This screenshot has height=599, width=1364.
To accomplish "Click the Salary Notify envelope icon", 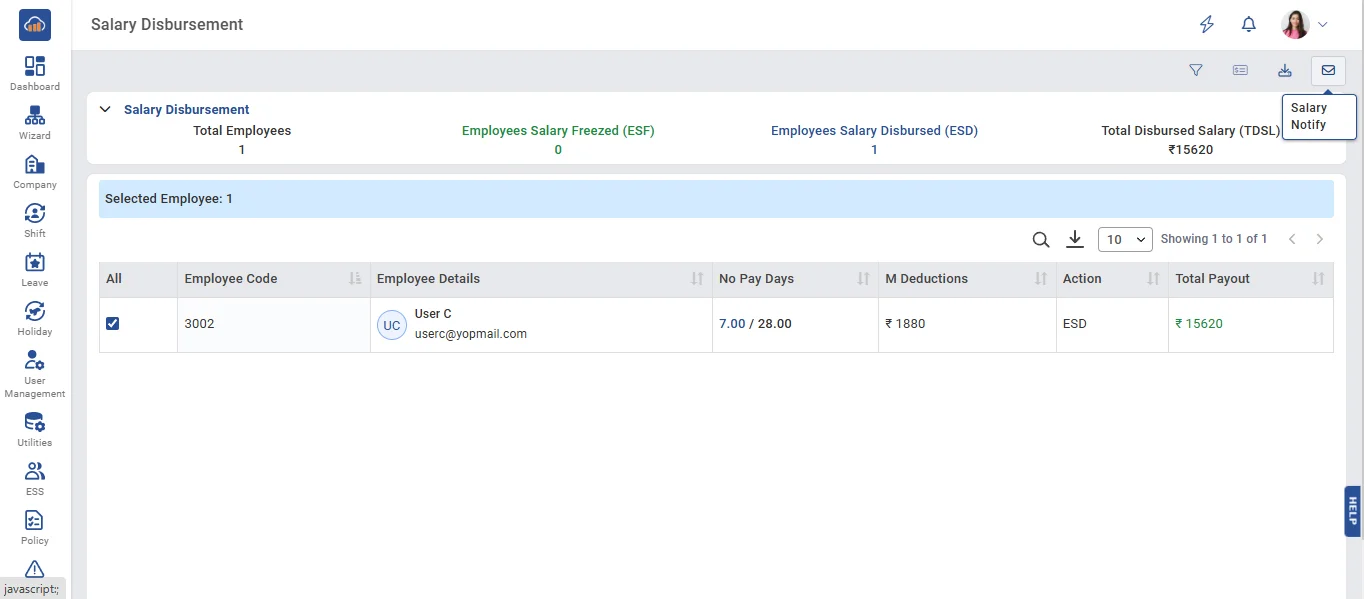I will coord(1328,70).
